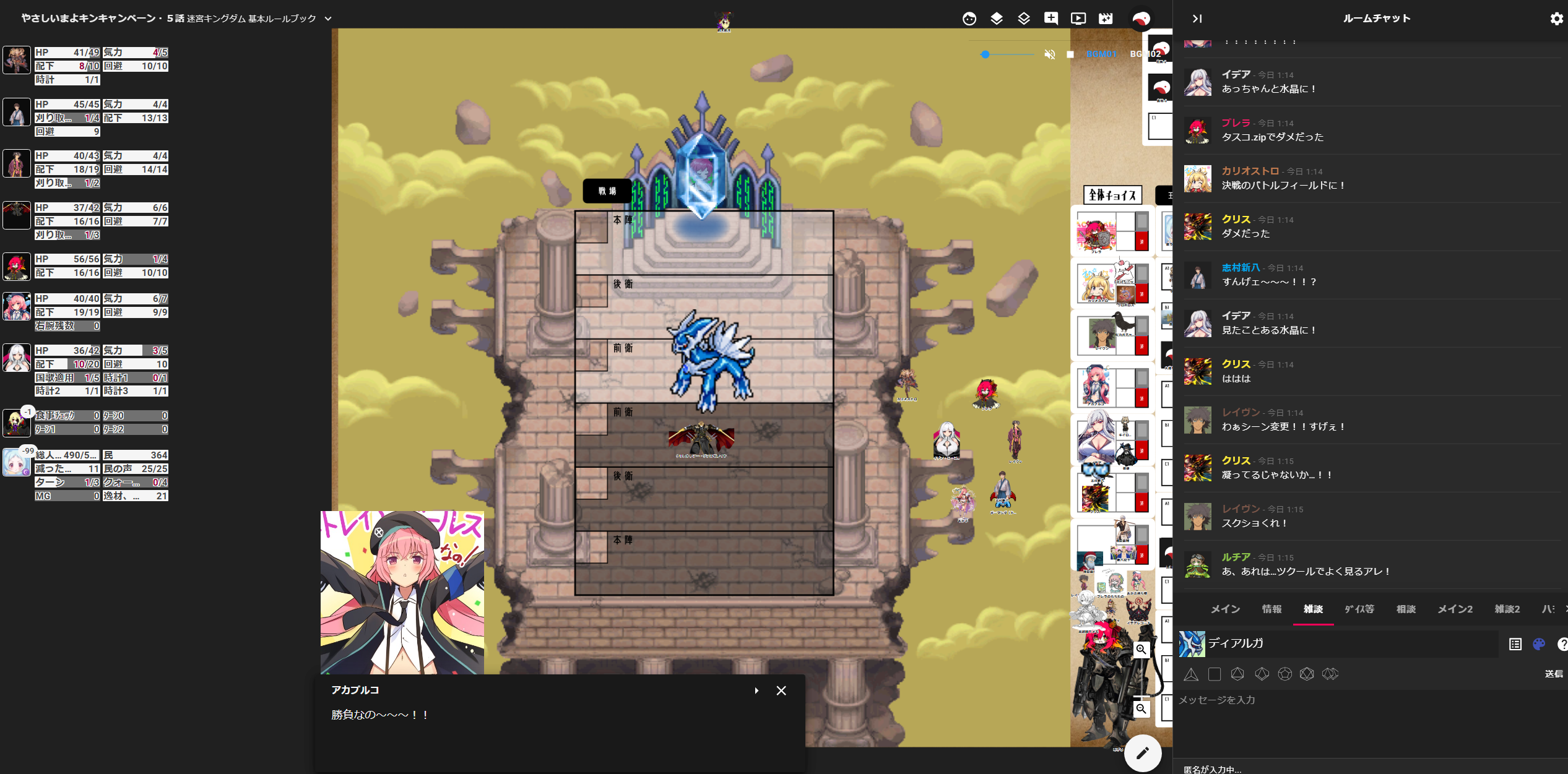Open the character list face icon
This screenshot has height=774, width=1568.
click(969, 19)
